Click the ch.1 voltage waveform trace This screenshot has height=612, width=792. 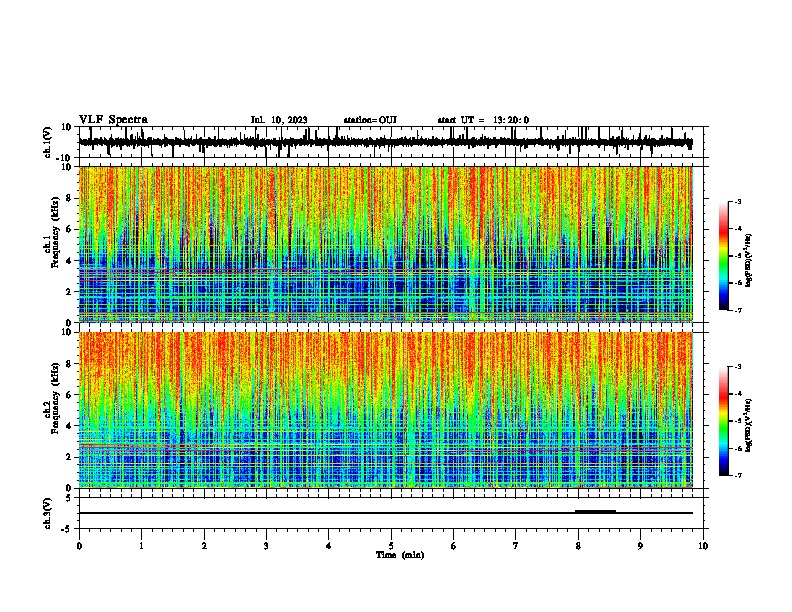[385, 142]
